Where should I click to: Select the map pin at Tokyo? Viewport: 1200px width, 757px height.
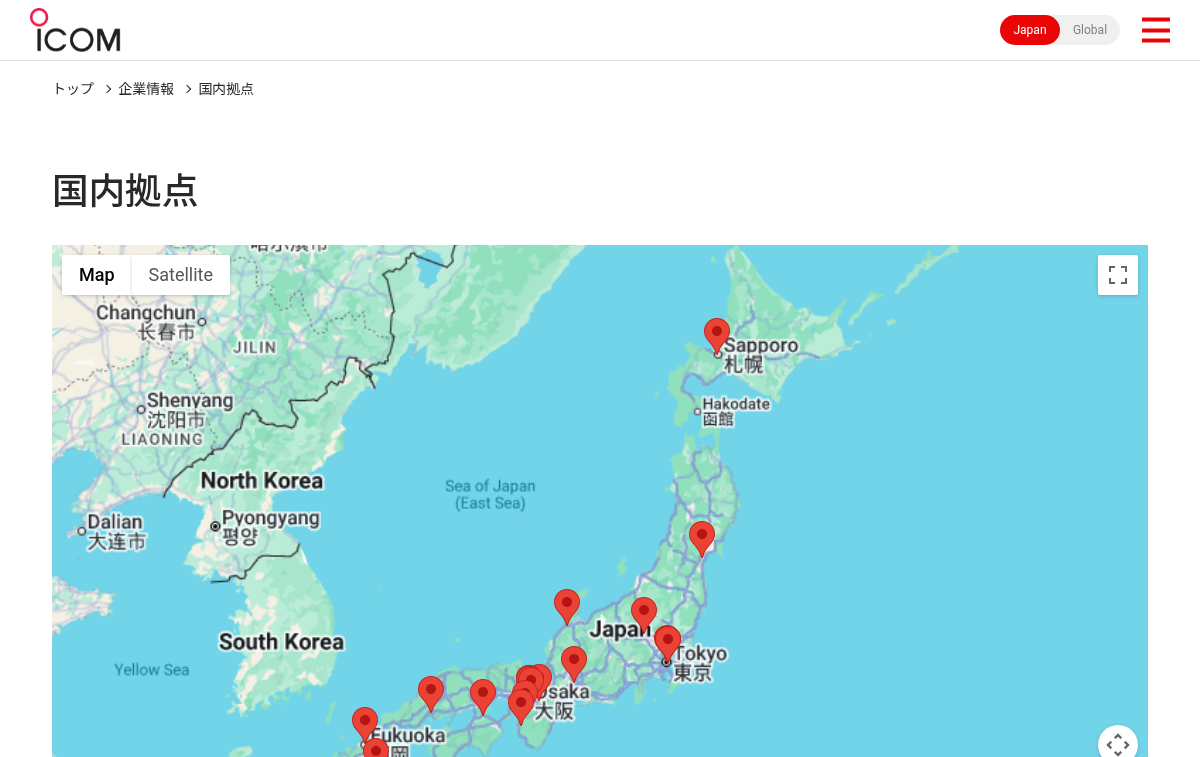pyautogui.click(x=667, y=642)
